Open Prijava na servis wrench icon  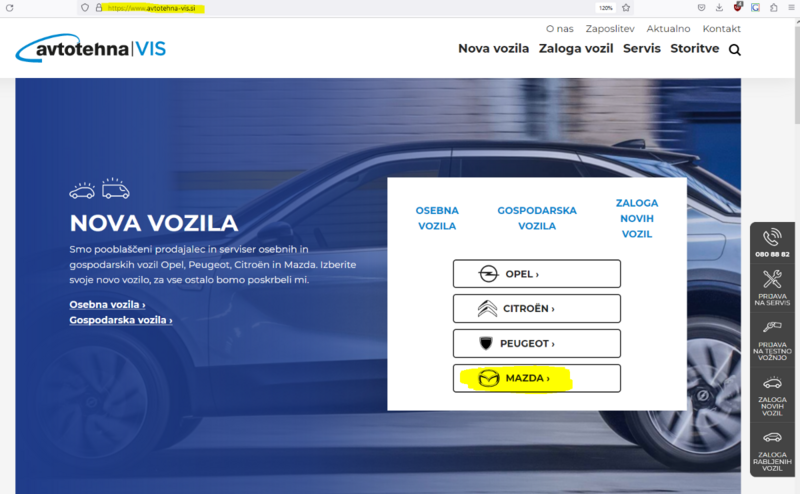(772, 280)
